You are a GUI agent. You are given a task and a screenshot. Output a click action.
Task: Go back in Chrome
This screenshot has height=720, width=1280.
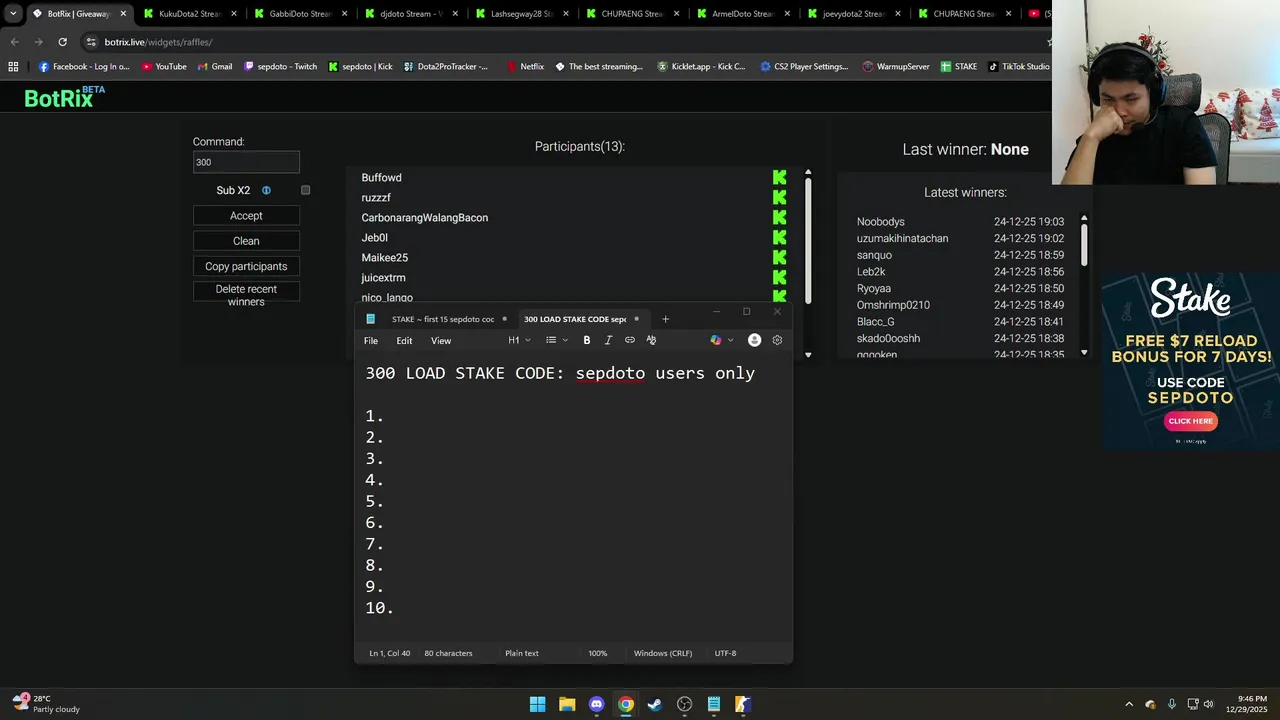[14, 42]
